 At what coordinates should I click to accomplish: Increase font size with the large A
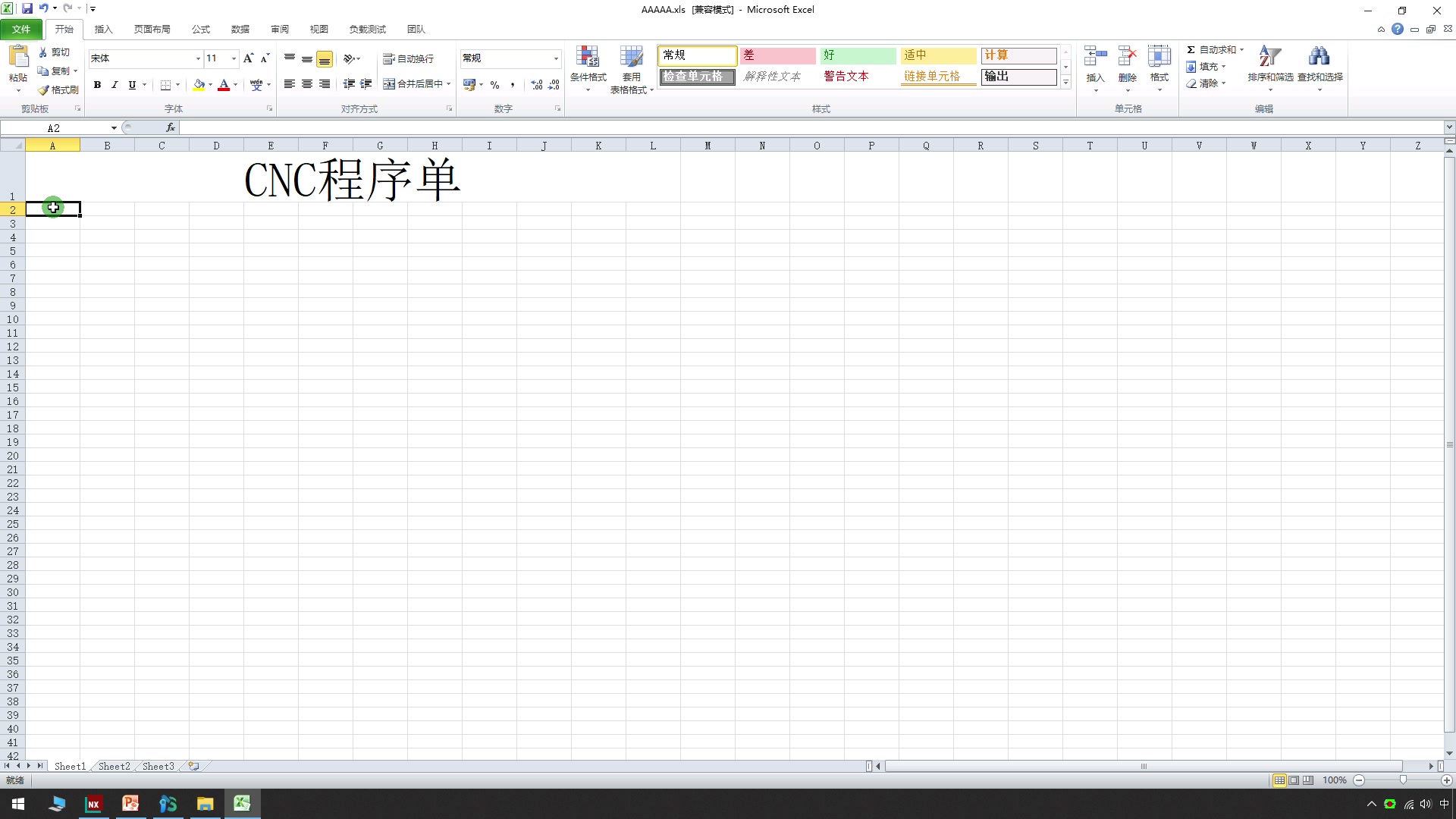tap(248, 58)
